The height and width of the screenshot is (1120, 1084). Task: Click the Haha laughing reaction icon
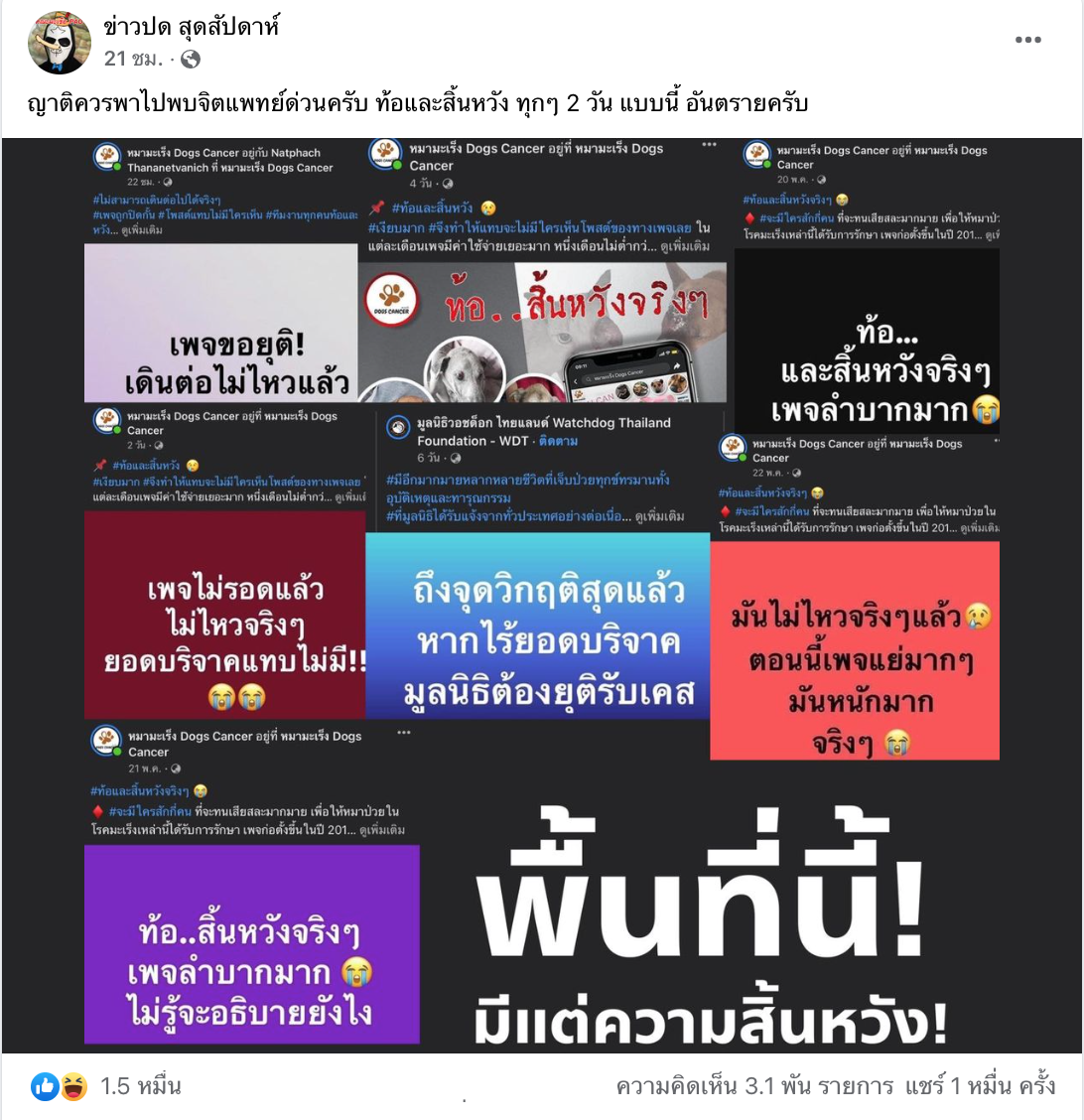[72, 1087]
